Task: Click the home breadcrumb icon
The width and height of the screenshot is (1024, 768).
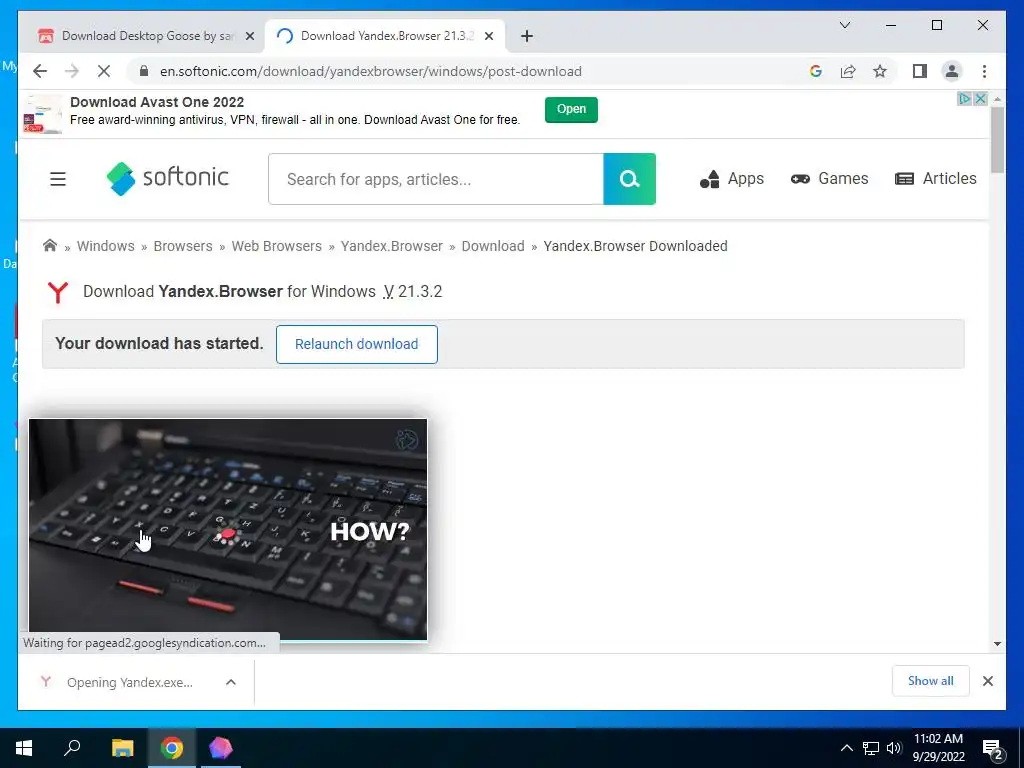Action: (x=50, y=246)
